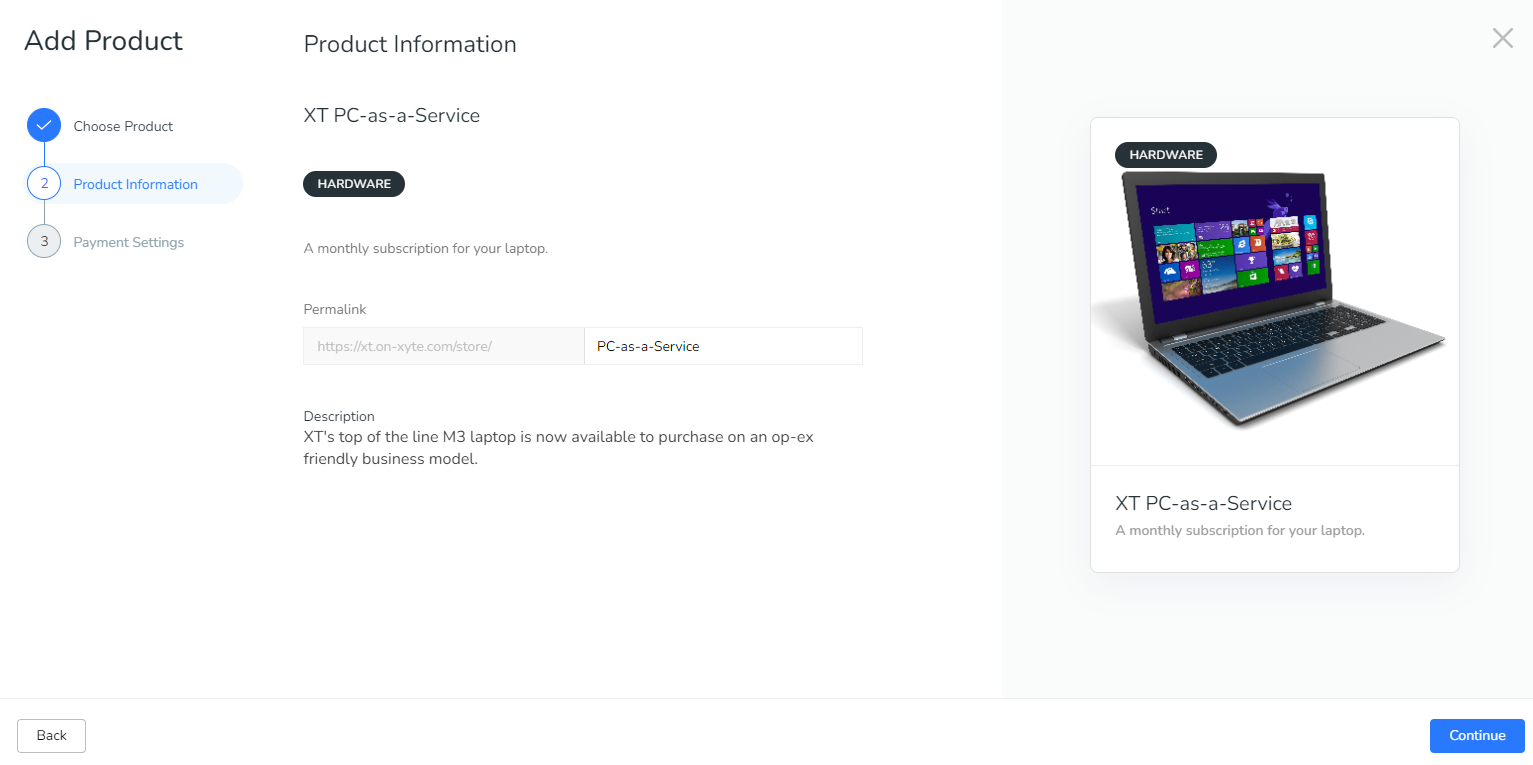Click the XT PC-as-a-Service product name

pos(392,115)
